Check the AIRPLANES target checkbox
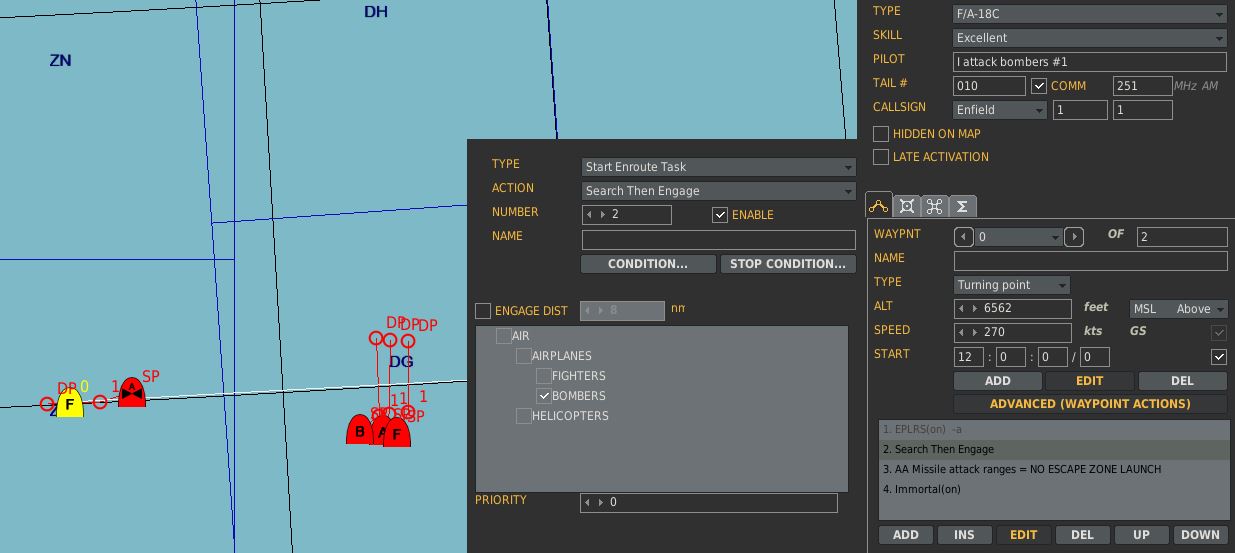The height and width of the screenshot is (553, 1235). pyautogui.click(x=524, y=356)
